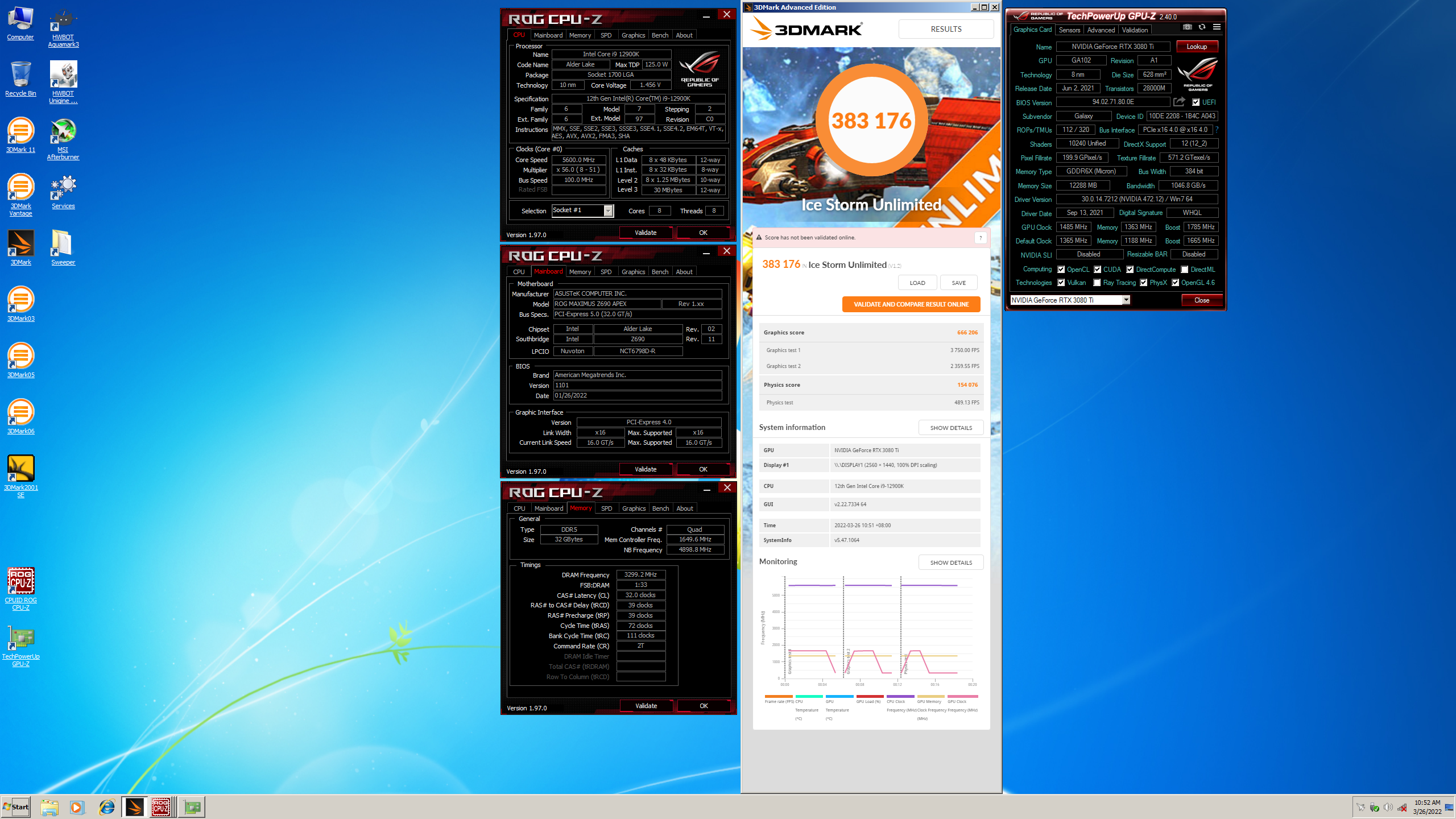Open Graphics tab in bottom CPU-Z window

tap(634, 508)
